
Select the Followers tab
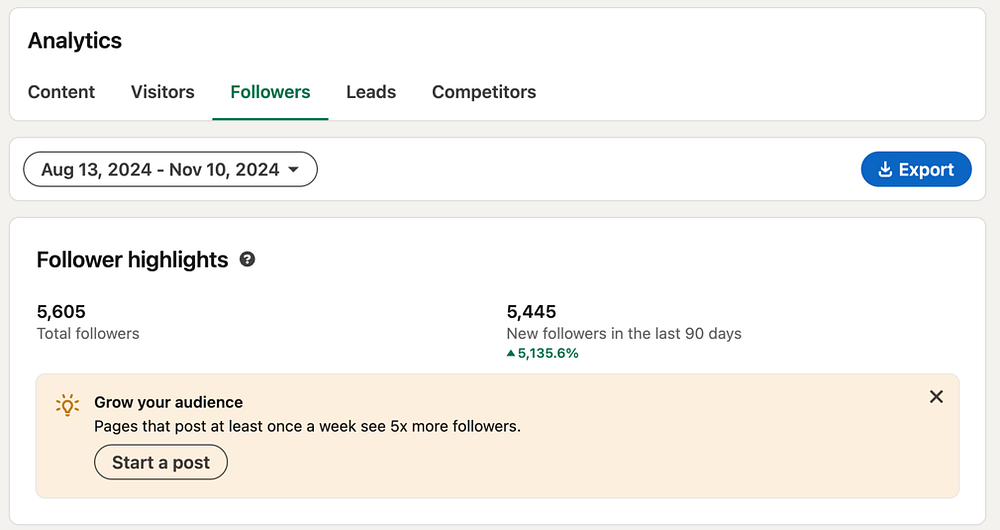click(x=270, y=92)
